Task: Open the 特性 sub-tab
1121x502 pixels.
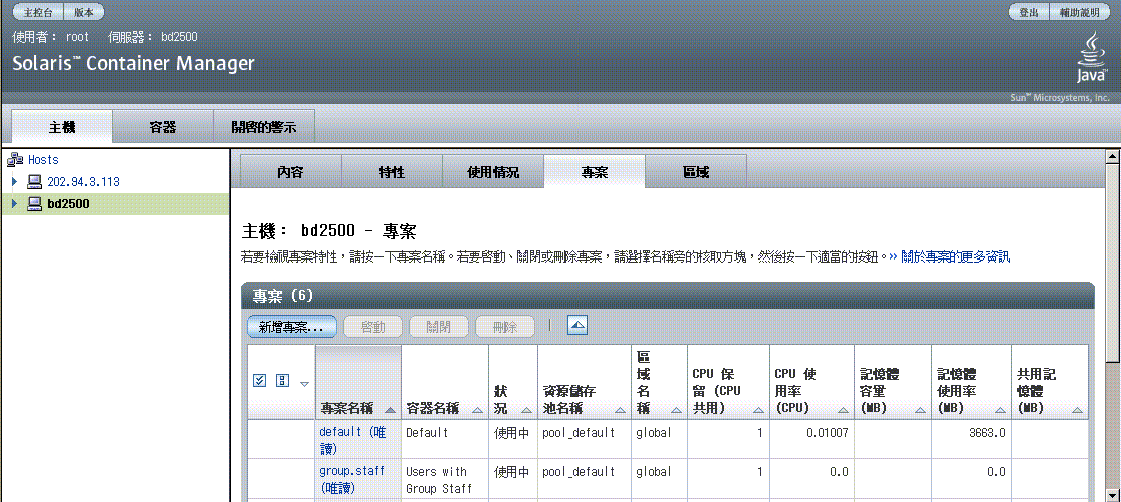Action: tap(392, 172)
